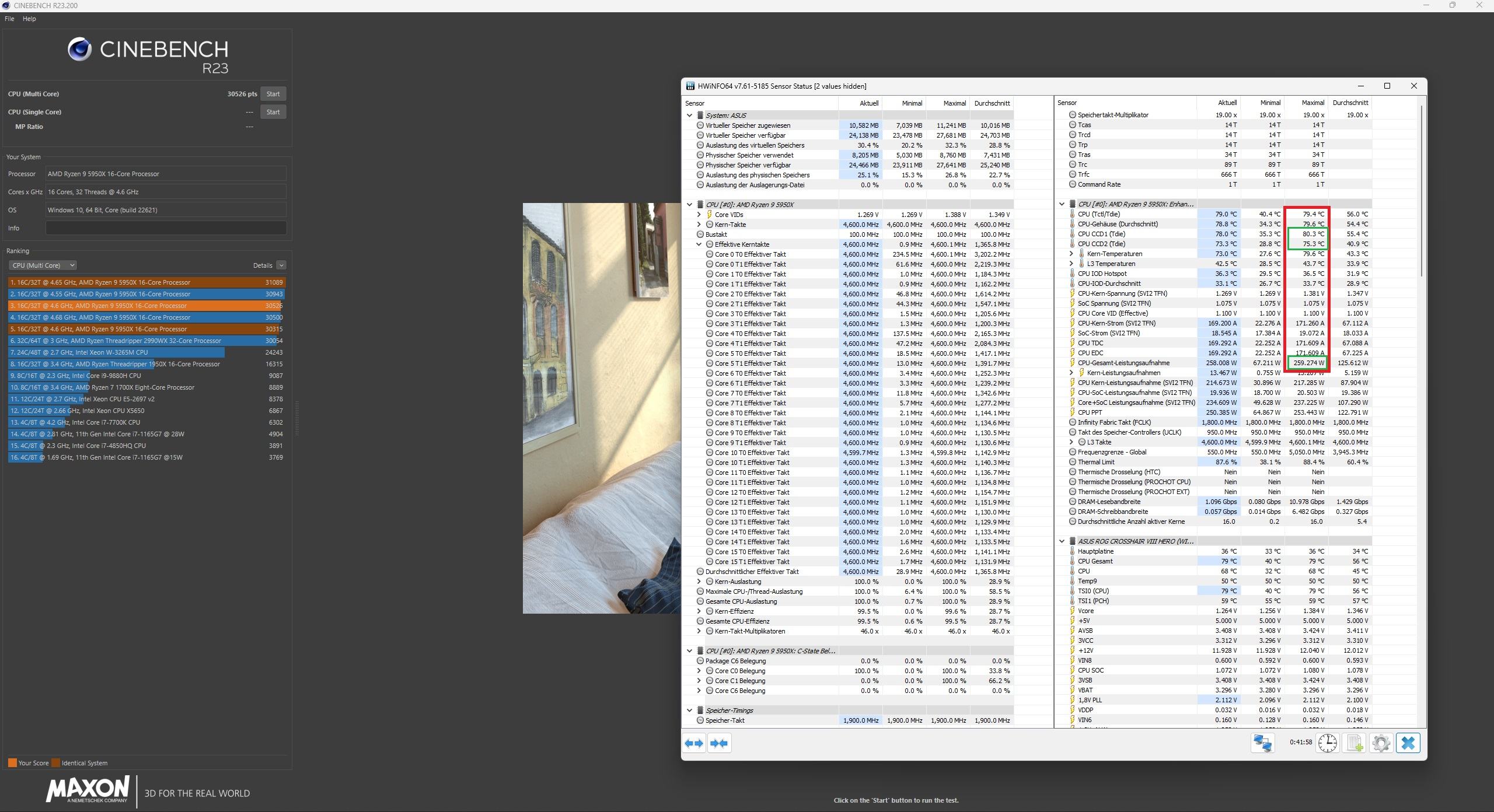Click the Processor field showing AMD Ryzen 9 5950X
Viewport: 1494px width, 812px height.
point(166,174)
